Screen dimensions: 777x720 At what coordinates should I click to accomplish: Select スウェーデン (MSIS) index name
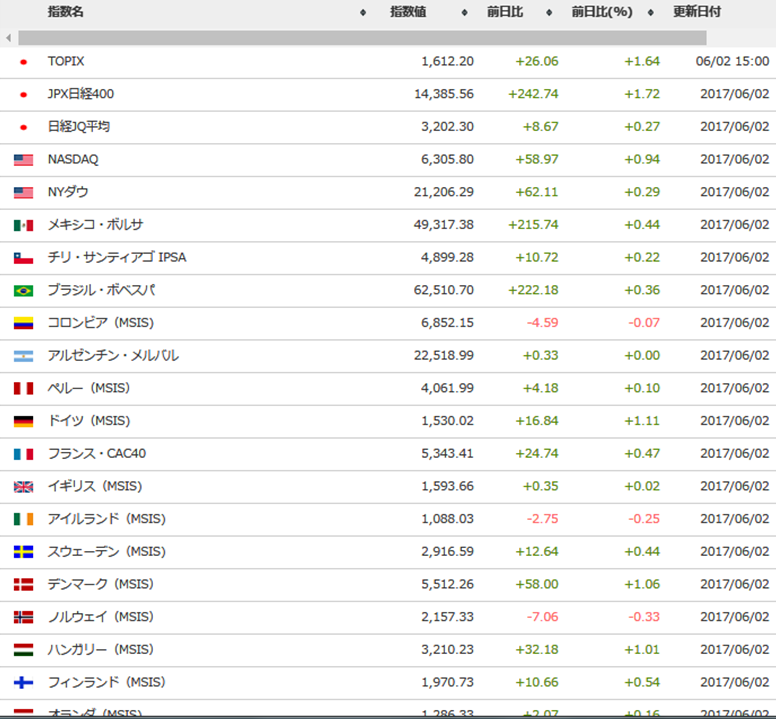click(107, 552)
